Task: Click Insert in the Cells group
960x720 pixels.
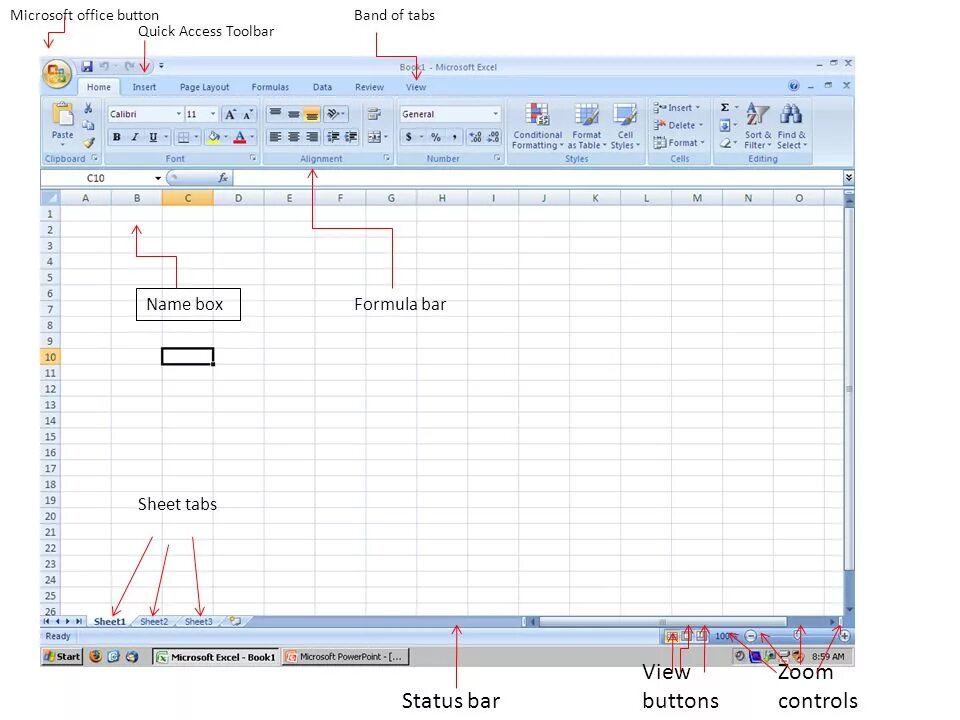Action: 677,108
